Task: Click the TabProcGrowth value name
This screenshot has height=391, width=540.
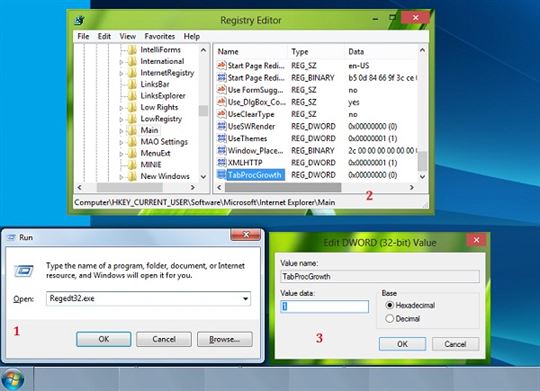Action: pyautogui.click(x=255, y=175)
